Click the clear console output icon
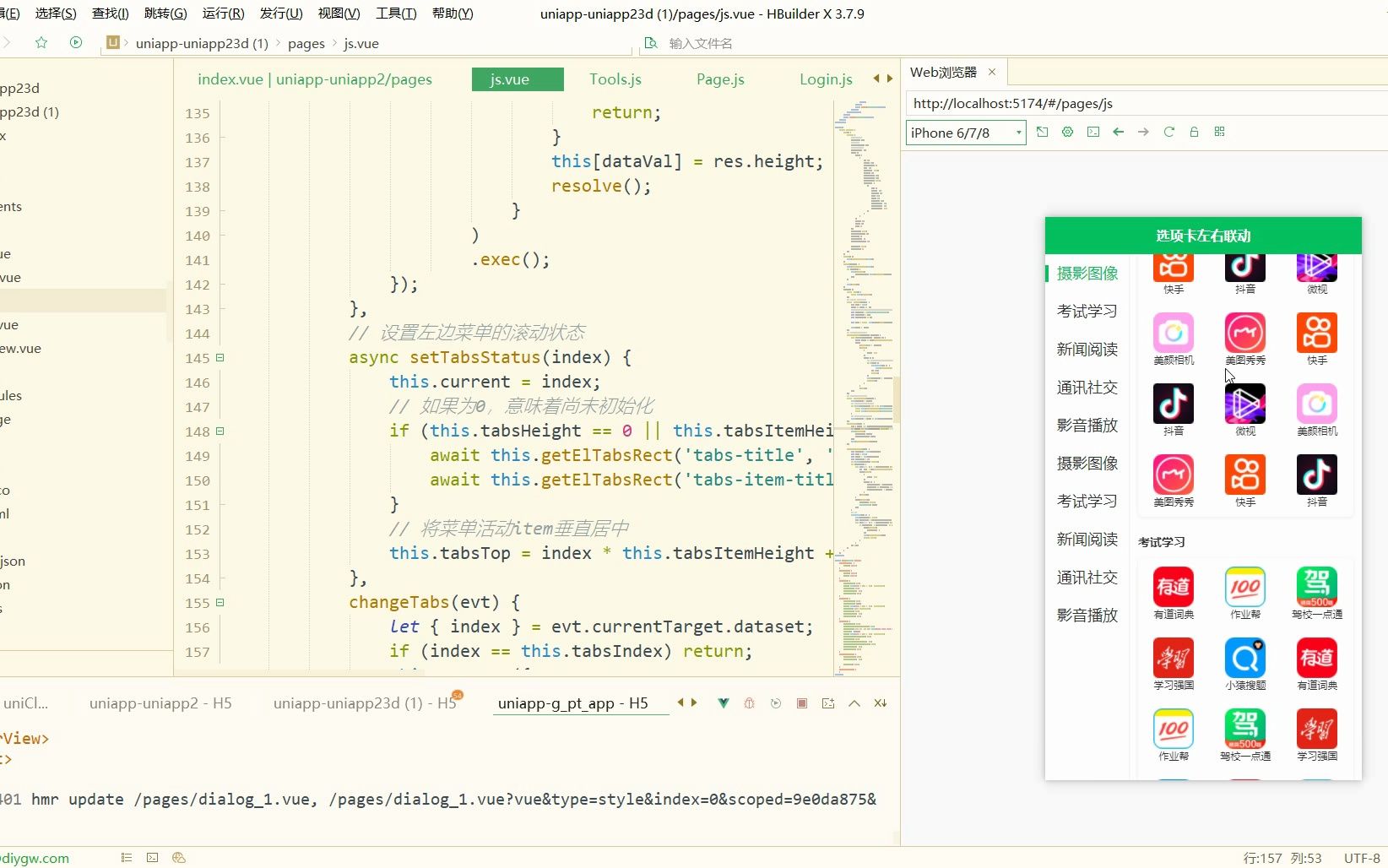Image resolution: width=1388 pixels, height=868 pixels. tap(881, 703)
